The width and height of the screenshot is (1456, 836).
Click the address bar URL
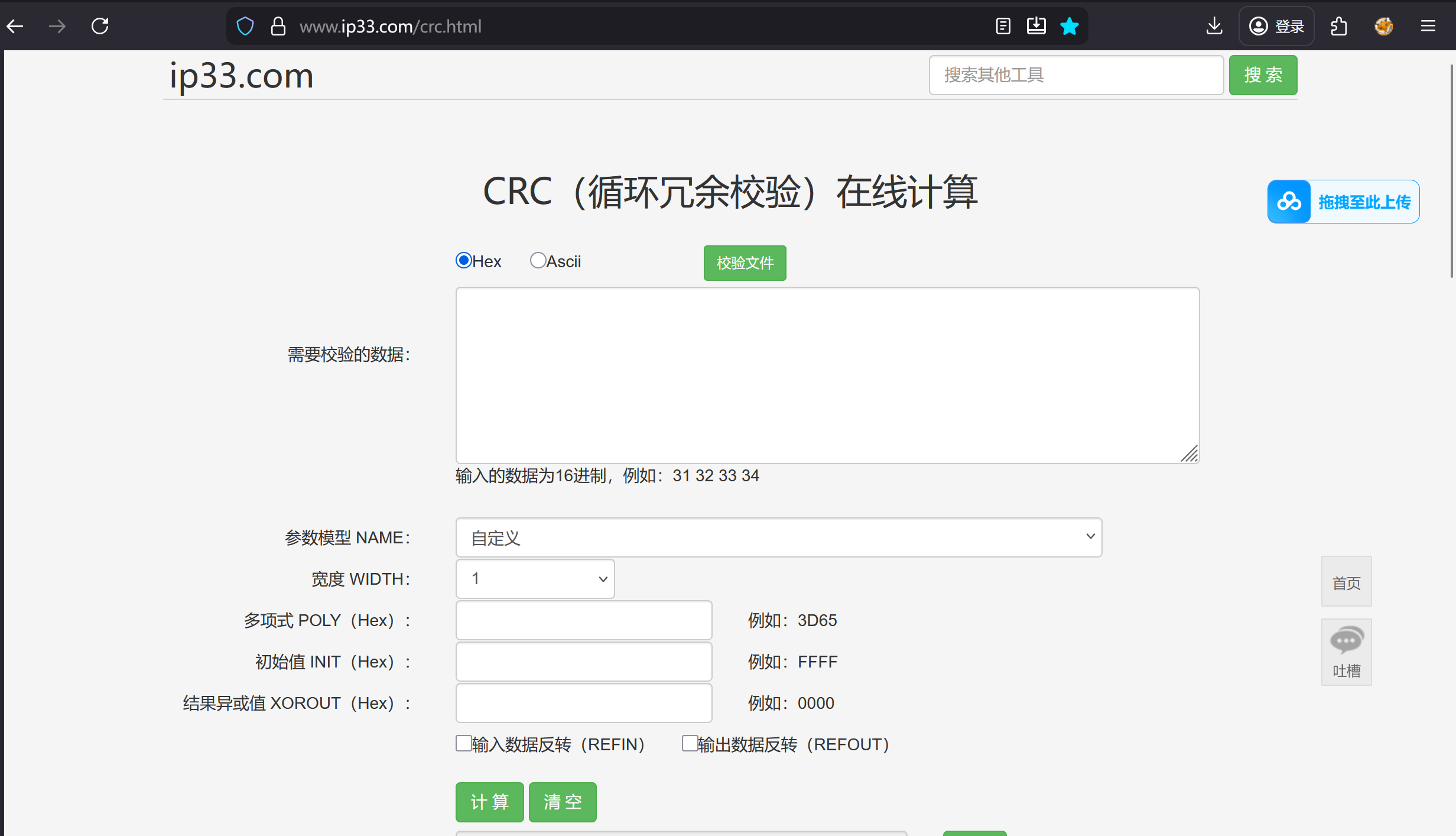[x=391, y=26]
